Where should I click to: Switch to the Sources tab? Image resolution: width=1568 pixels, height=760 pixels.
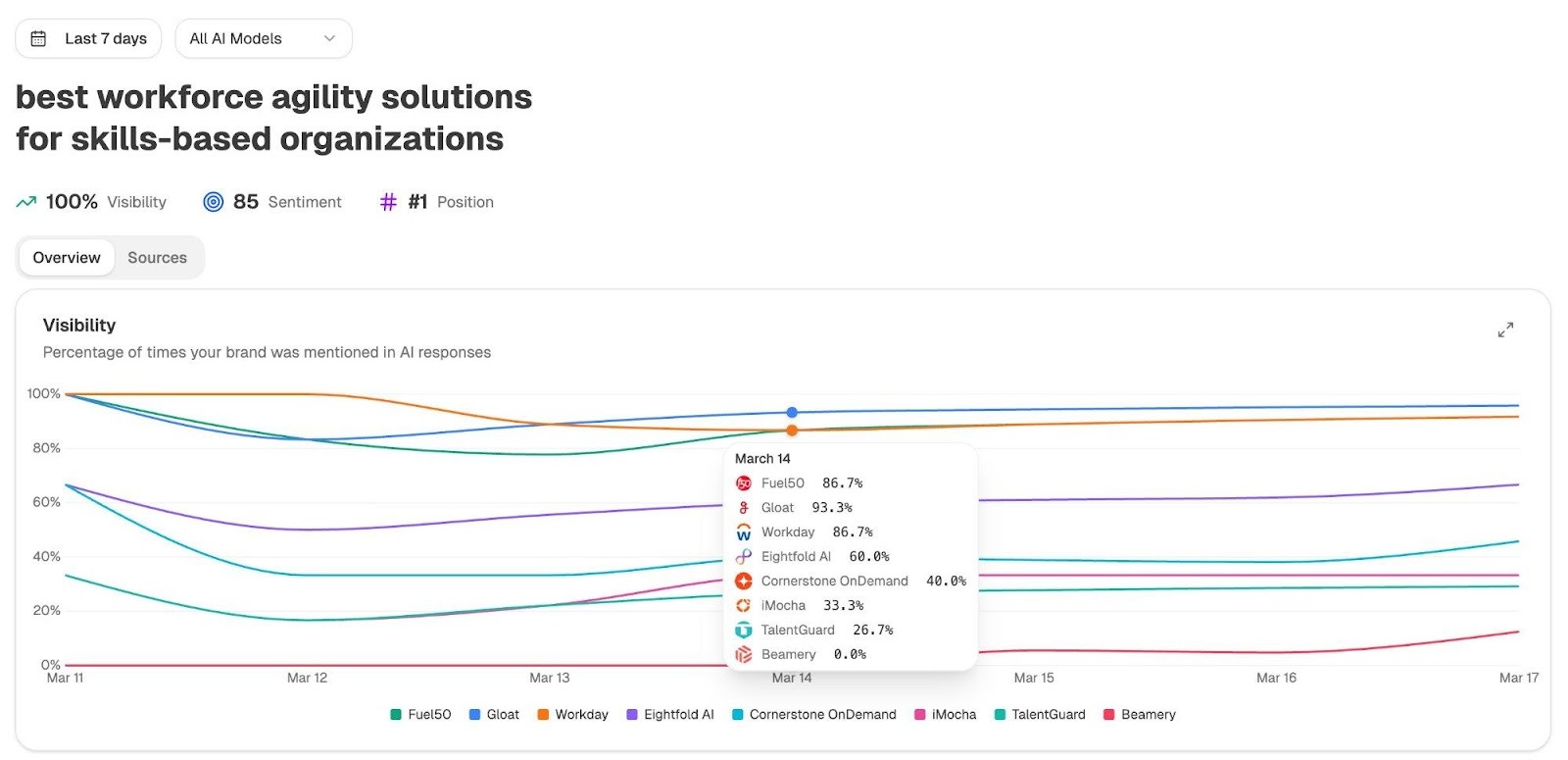coord(157,257)
